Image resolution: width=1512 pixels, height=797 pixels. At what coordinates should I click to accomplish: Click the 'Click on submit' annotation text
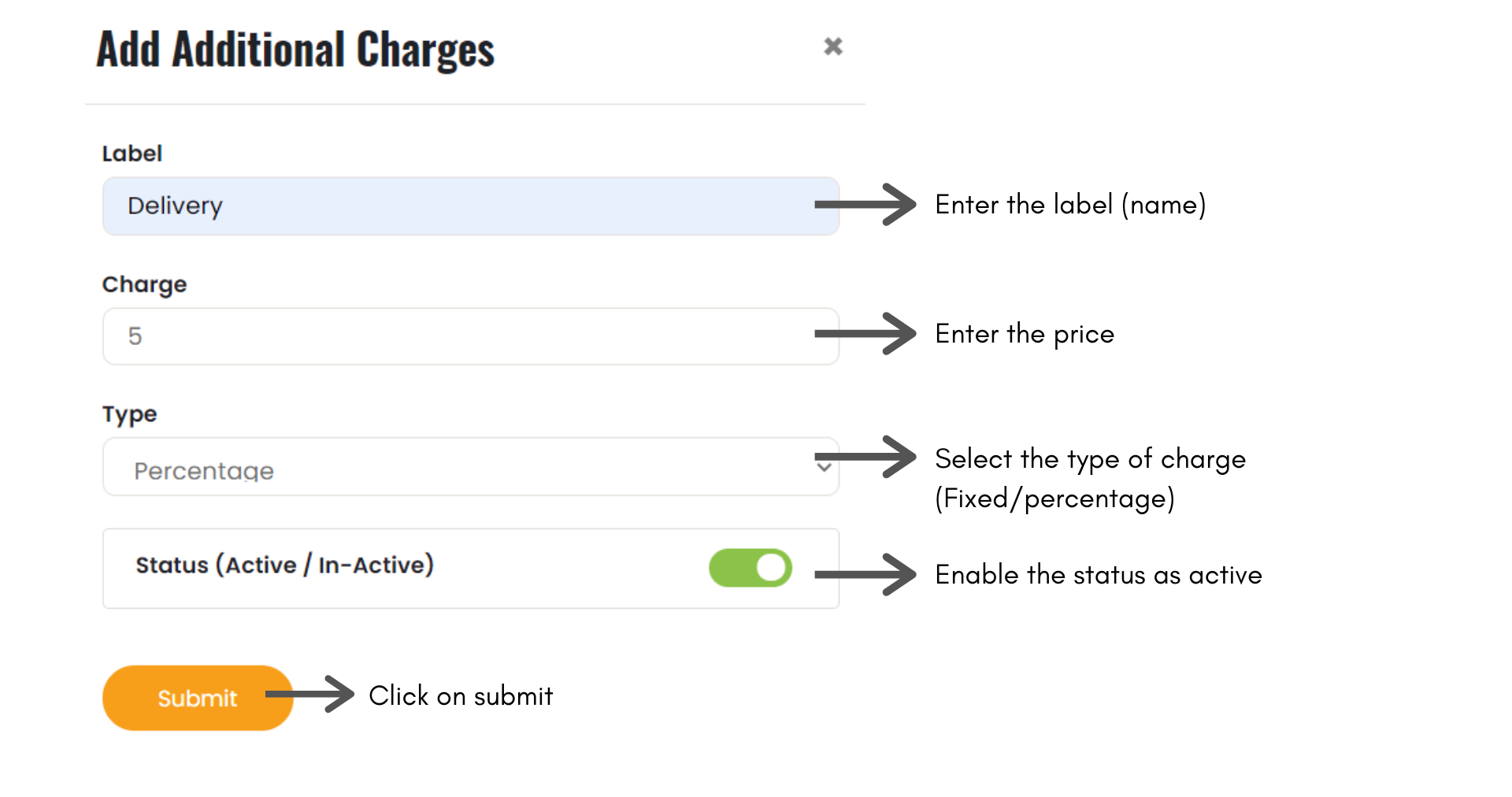461,696
